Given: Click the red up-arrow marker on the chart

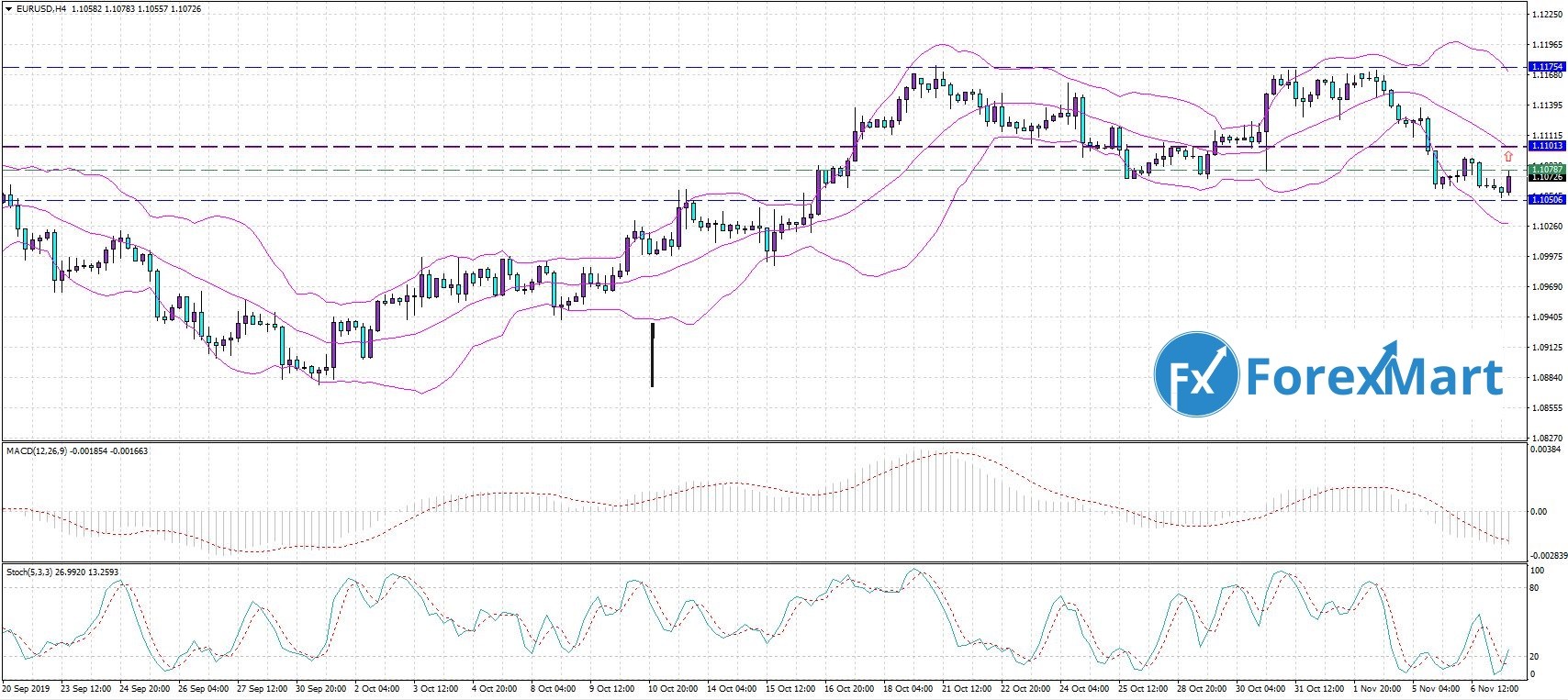Looking at the screenshot, I should coord(1507,157).
